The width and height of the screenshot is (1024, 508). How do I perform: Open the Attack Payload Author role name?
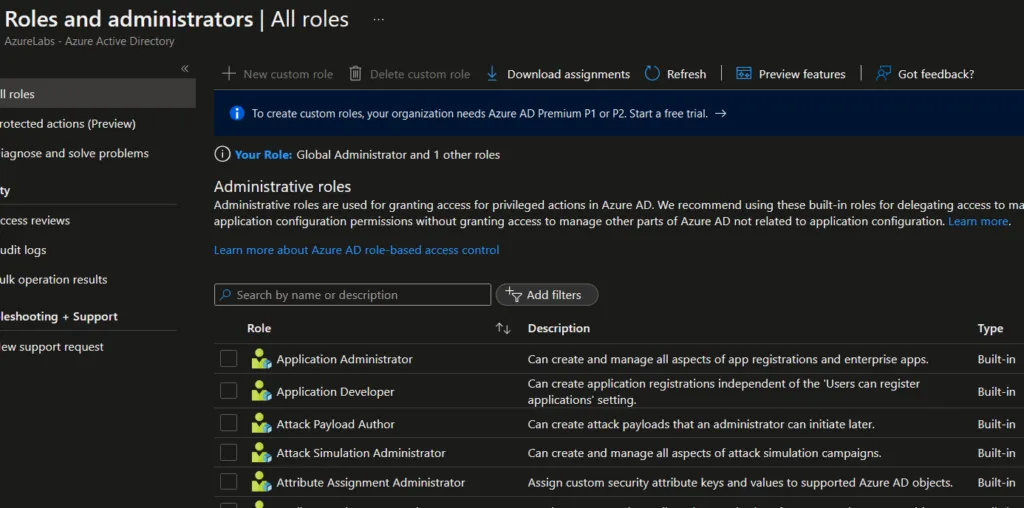coord(336,424)
